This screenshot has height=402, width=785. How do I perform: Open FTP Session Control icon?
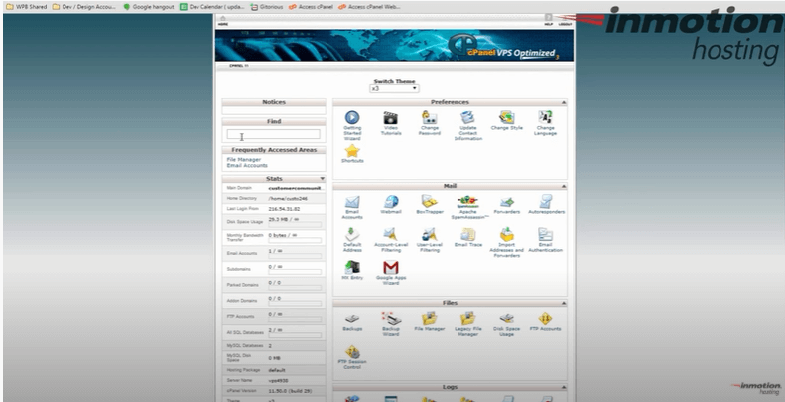pos(352,352)
